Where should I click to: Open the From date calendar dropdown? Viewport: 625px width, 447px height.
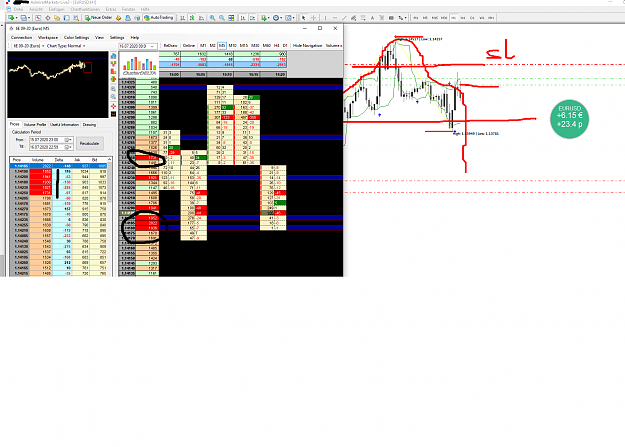coord(68,140)
